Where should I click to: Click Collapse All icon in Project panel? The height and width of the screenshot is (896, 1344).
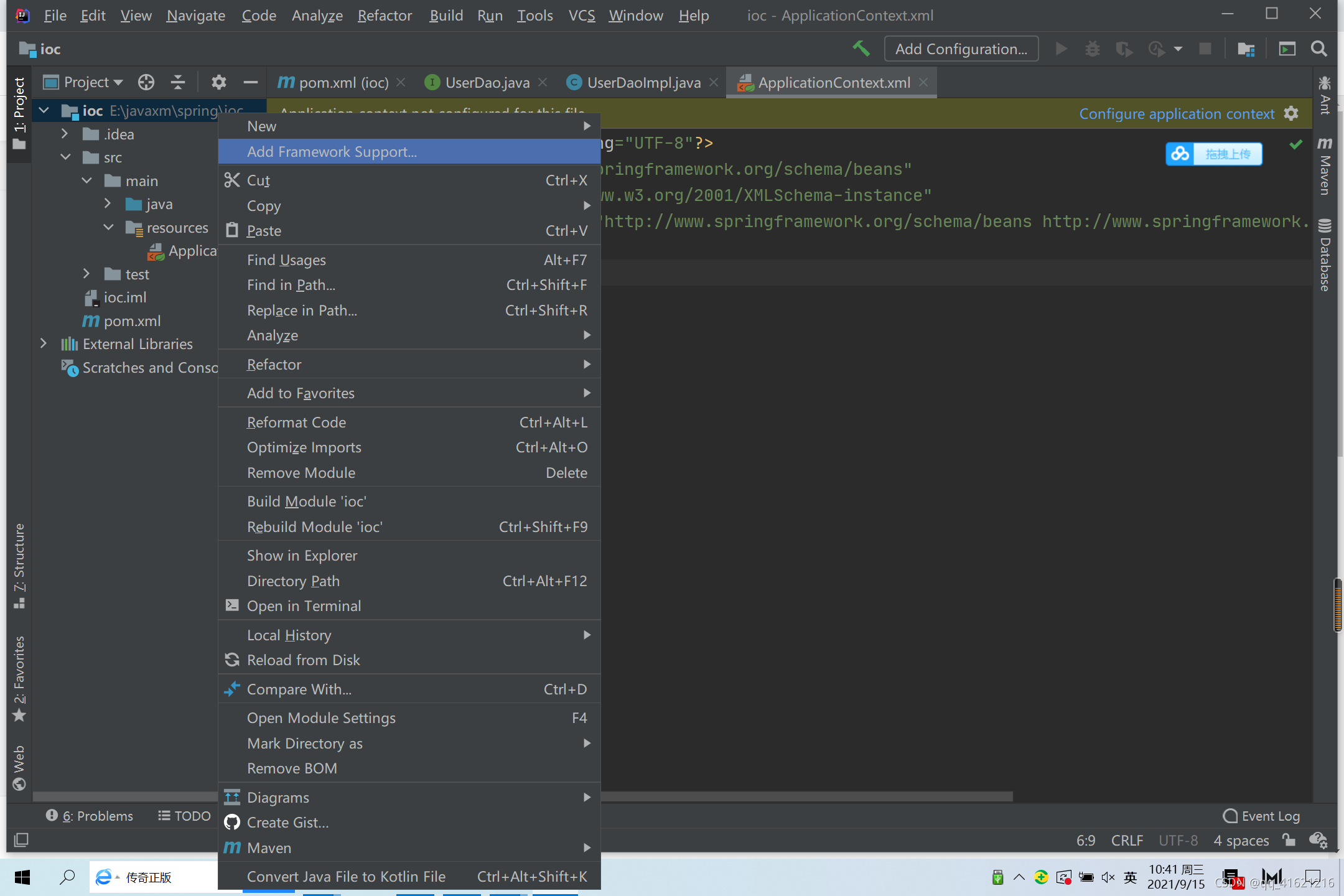click(x=178, y=82)
